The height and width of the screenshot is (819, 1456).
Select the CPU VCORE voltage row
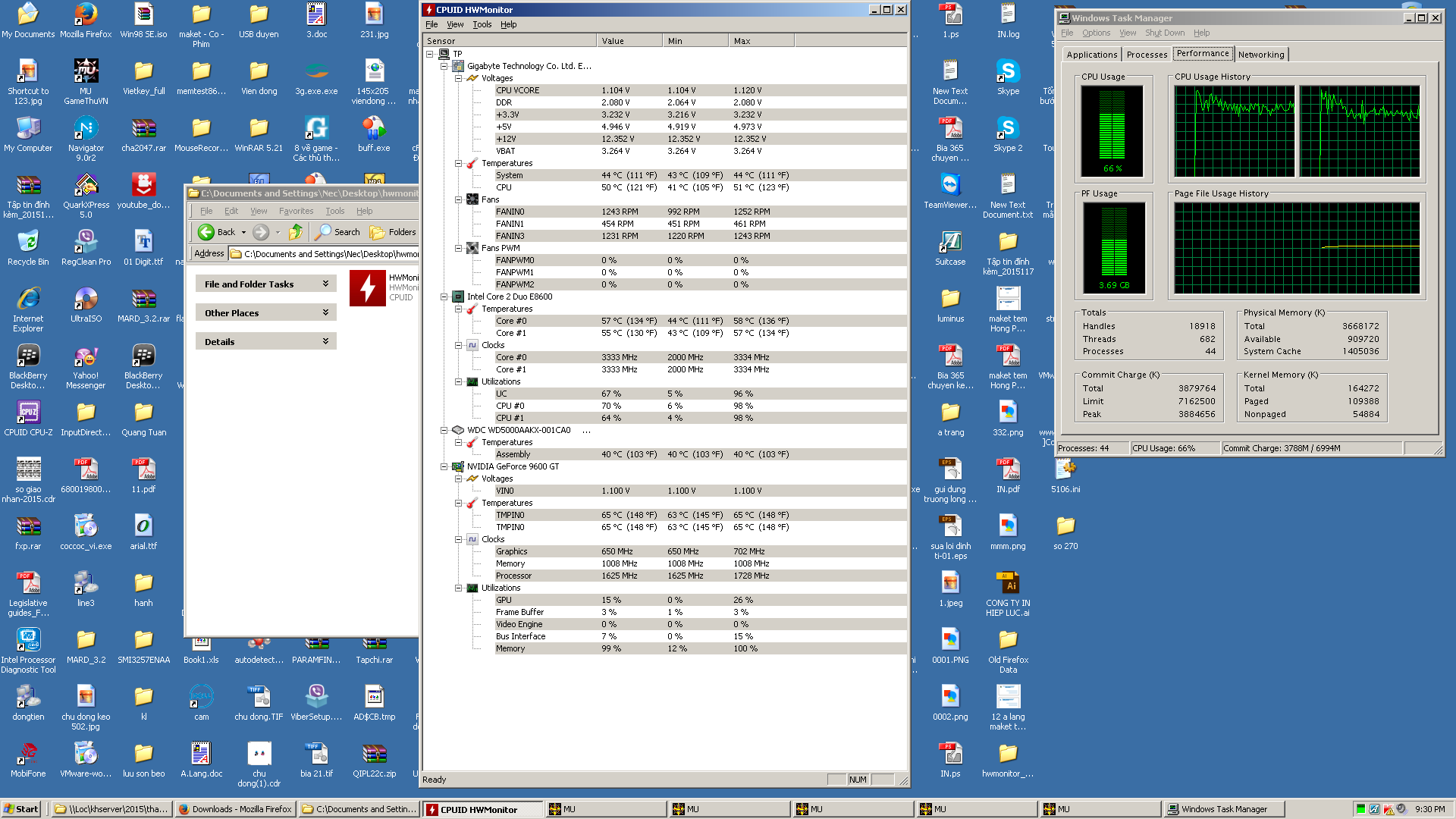click(700, 90)
